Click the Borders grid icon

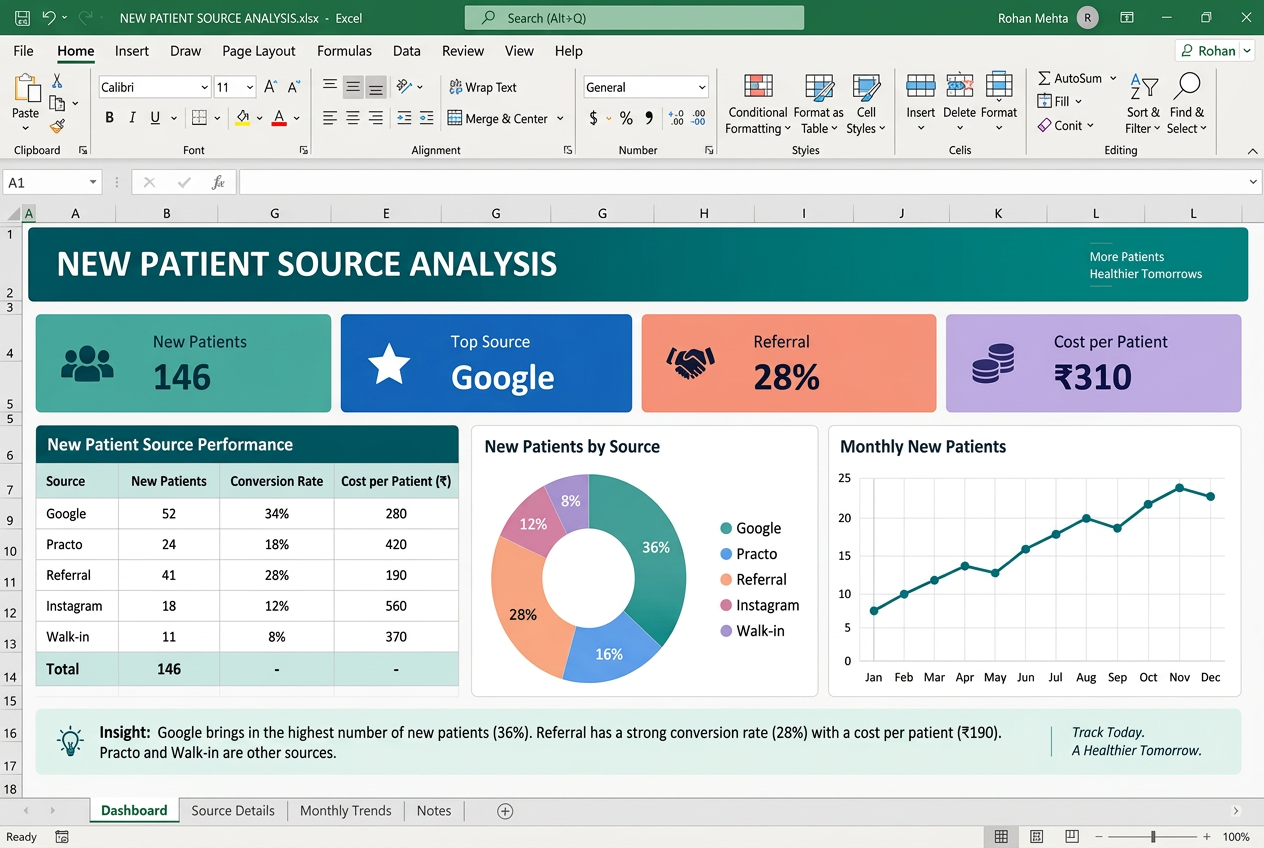pyautogui.click(x=199, y=118)
